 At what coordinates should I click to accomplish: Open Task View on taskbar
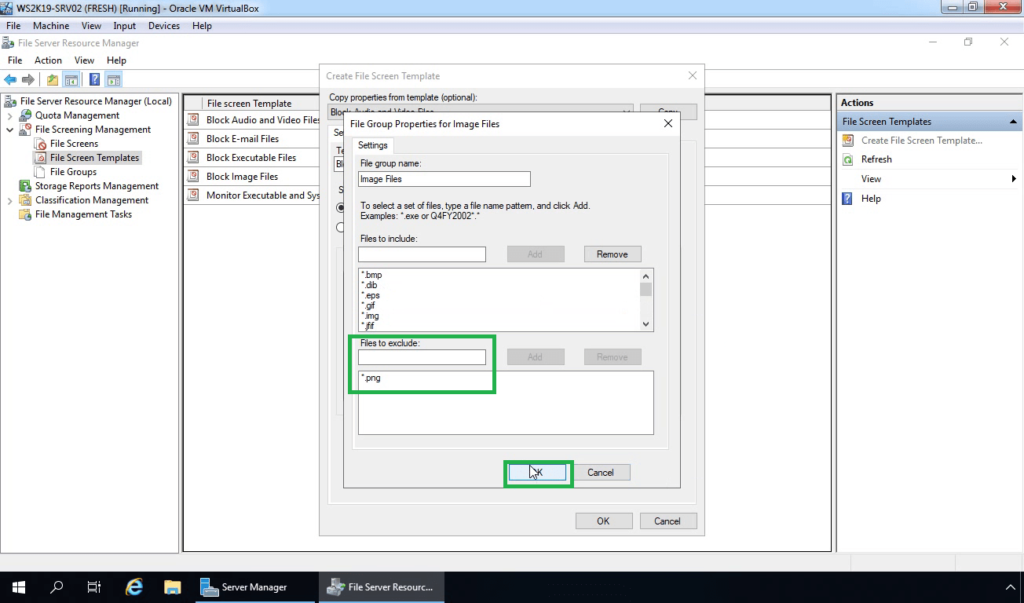click(x=94, y=587)
